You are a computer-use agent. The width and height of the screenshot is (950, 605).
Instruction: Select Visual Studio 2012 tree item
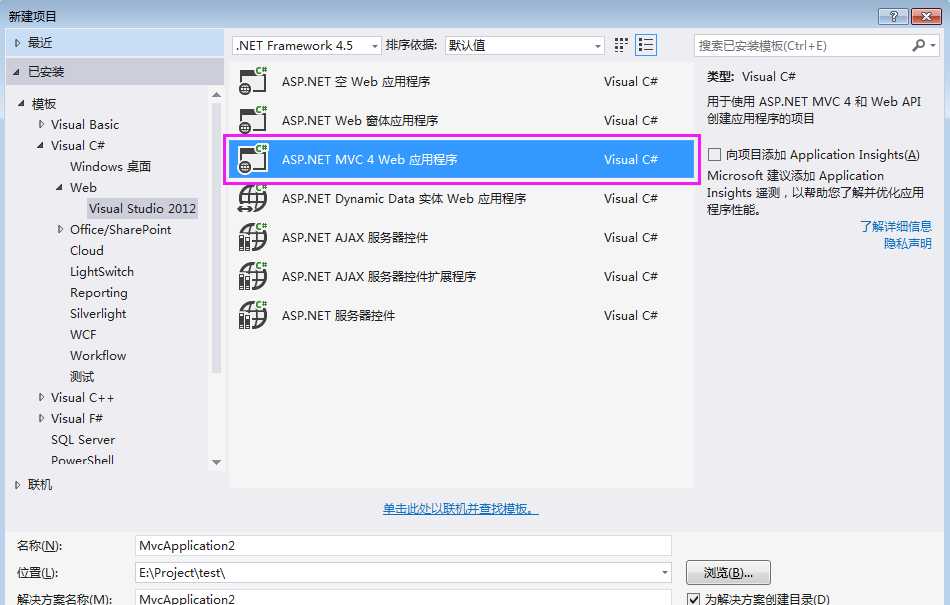(142, 208)
